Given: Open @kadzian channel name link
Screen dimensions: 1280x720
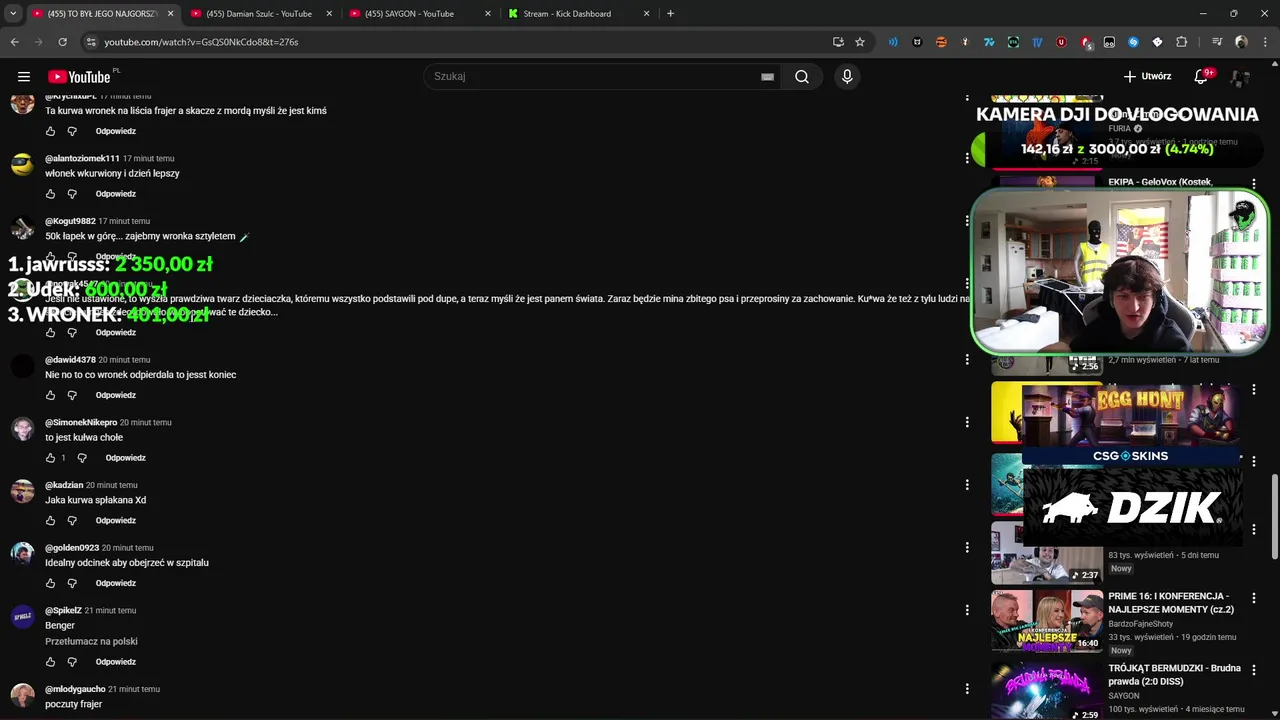Looking at the screenshot, I should 64,485.
